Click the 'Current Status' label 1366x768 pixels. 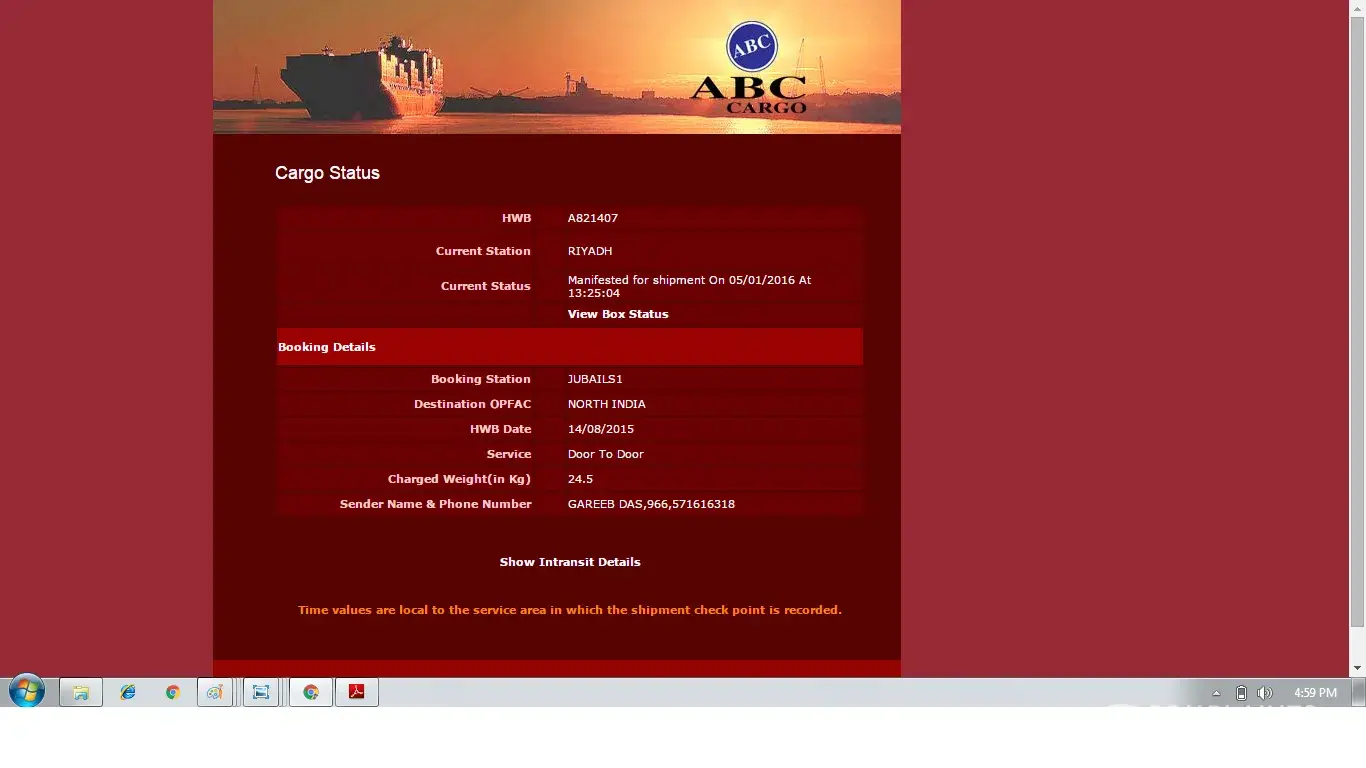[486, 286]
